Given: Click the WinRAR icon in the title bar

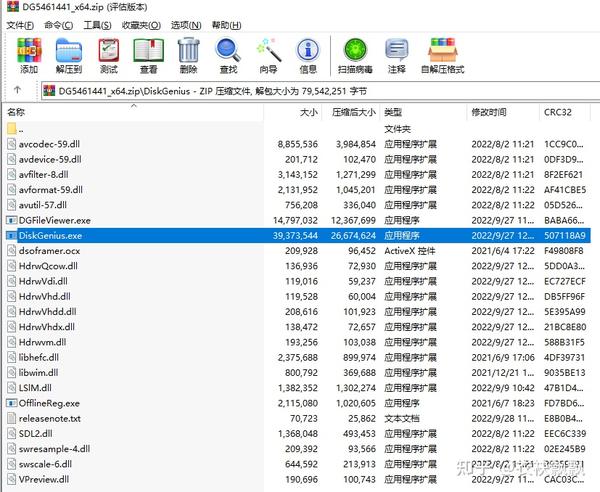Looking at the screenshot, I should click(13, 6).
